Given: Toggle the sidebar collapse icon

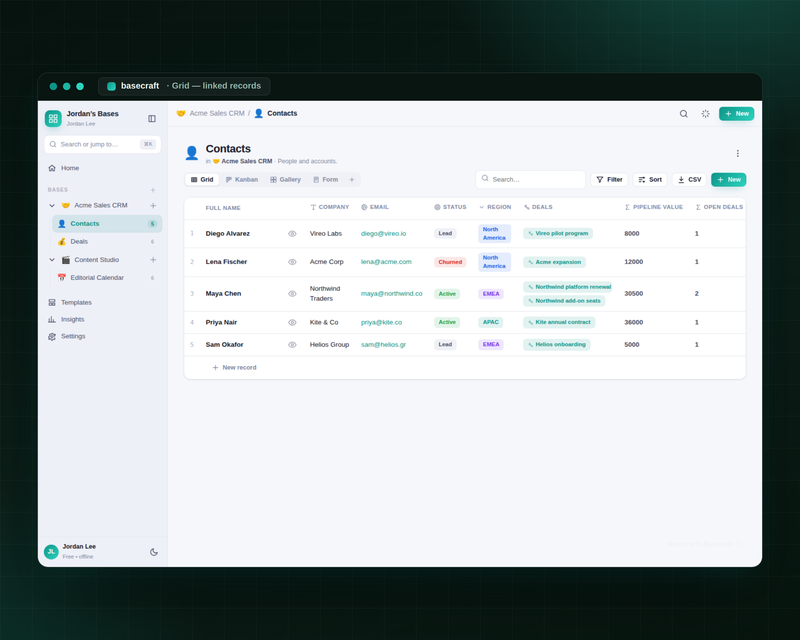Looking at the screenshot, I should pos(152,118).
